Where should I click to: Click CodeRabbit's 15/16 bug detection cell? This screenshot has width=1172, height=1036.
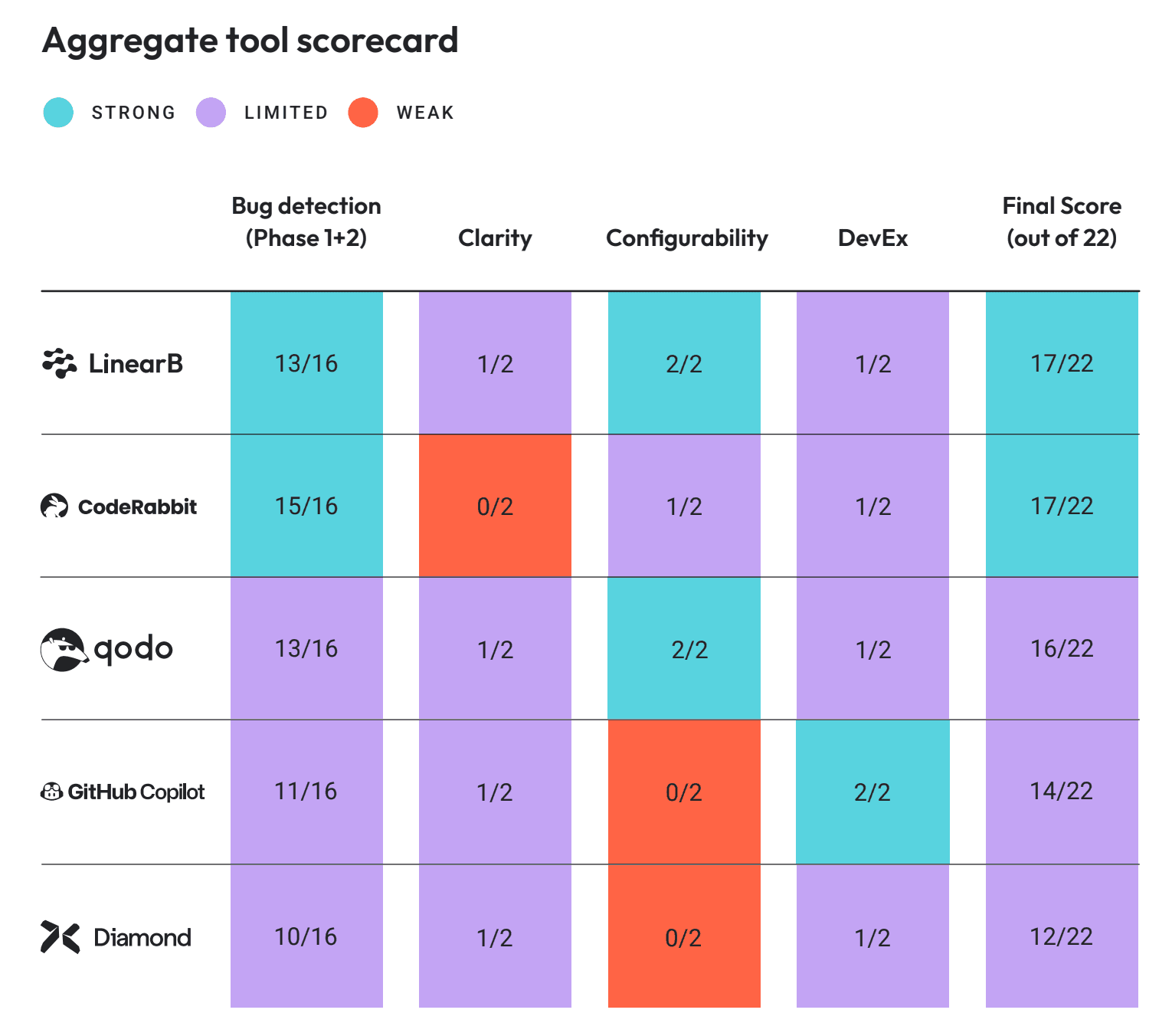coord(306,506)
